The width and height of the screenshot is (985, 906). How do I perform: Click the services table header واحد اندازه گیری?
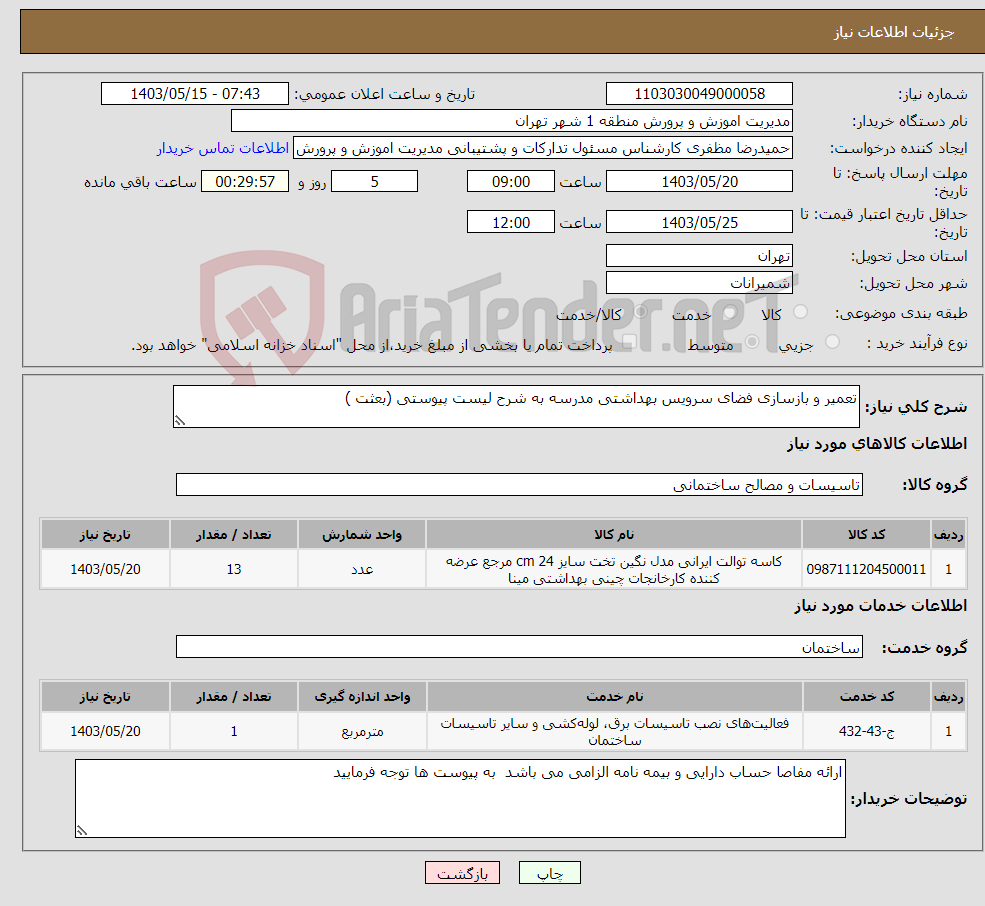tap(362, 696)
